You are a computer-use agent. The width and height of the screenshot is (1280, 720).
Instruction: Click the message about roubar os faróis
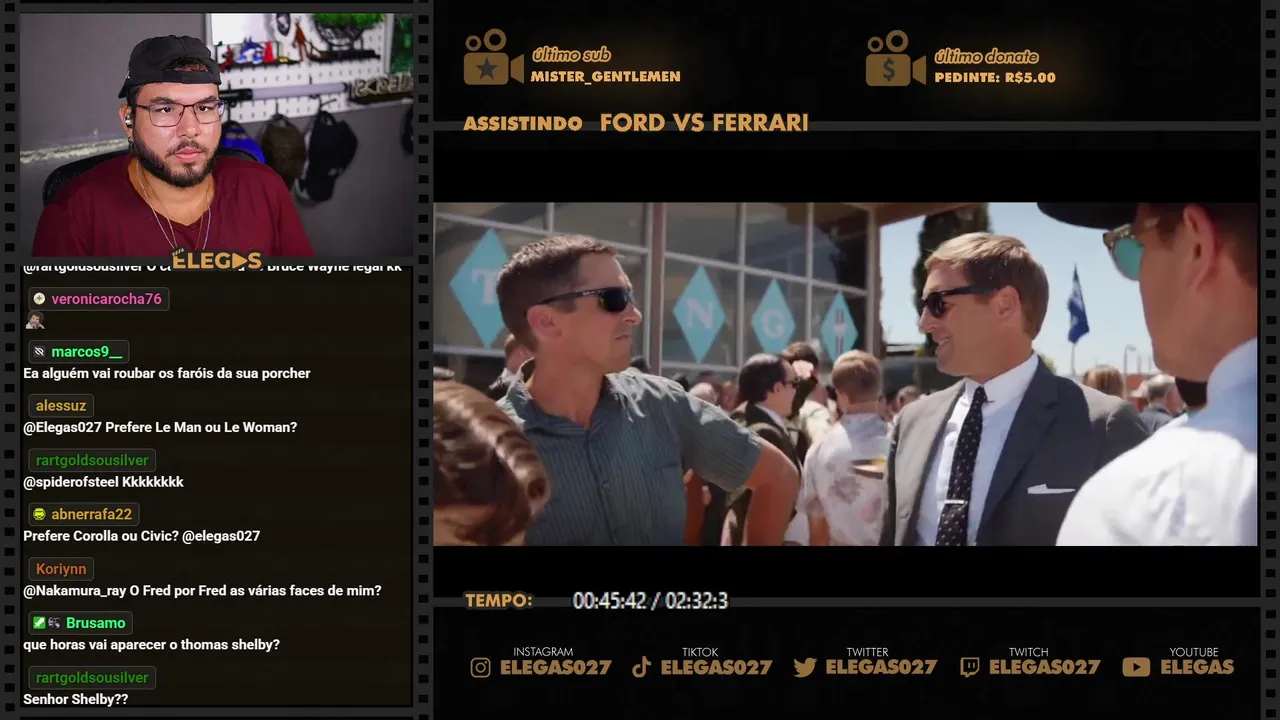click(167, 373)
